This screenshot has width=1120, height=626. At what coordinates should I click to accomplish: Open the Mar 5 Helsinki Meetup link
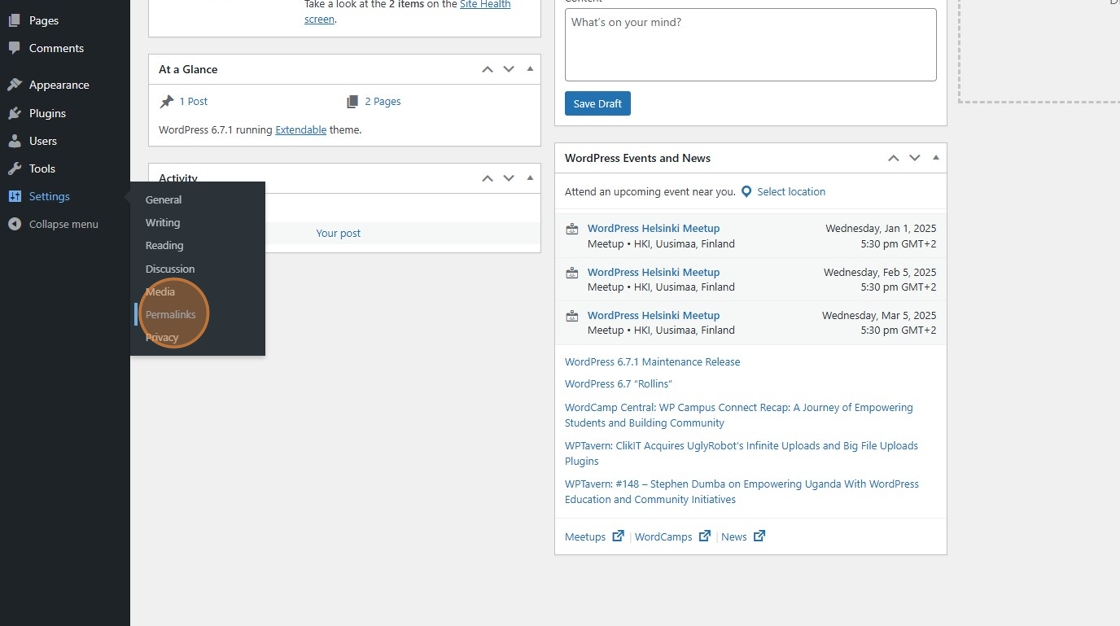pos(654,315)
